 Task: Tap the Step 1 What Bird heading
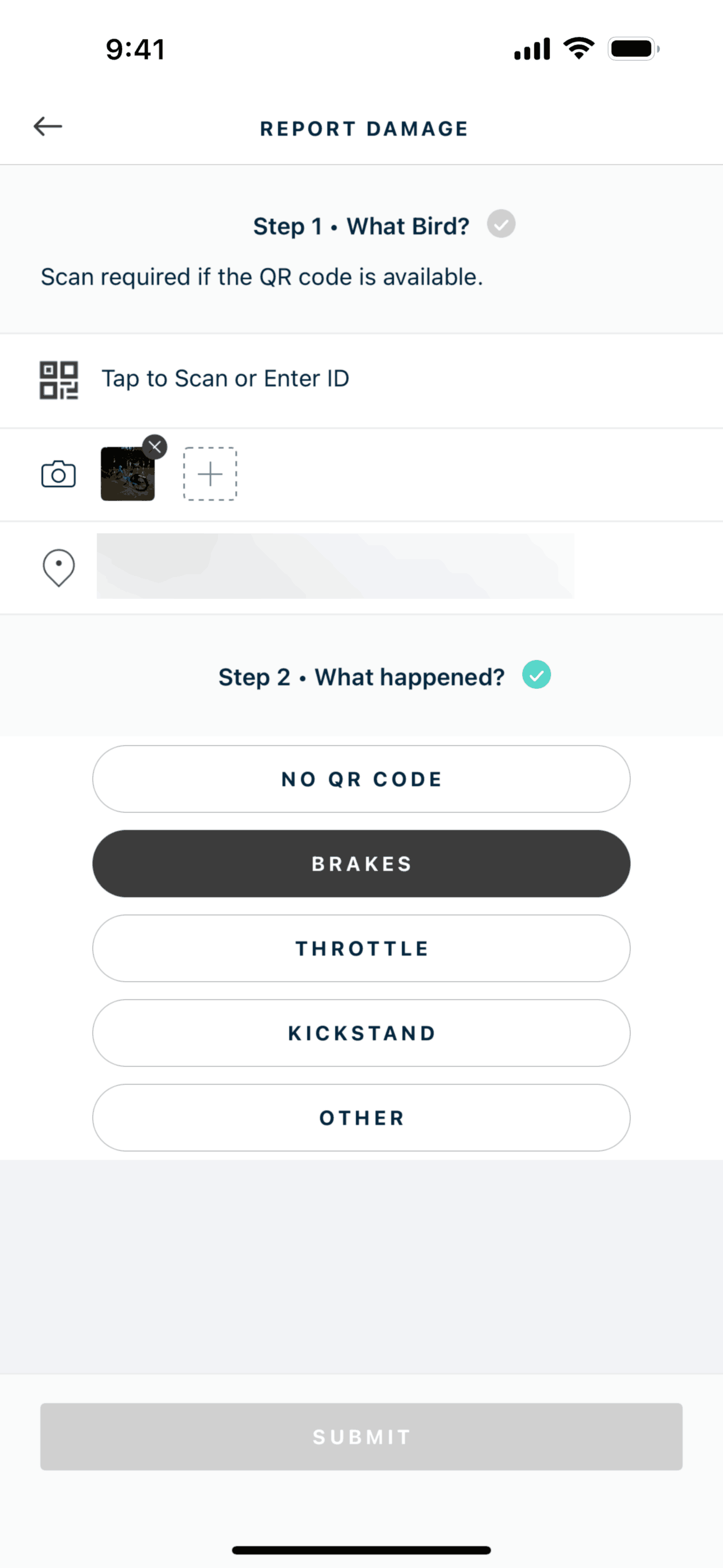tap(361, 227)
